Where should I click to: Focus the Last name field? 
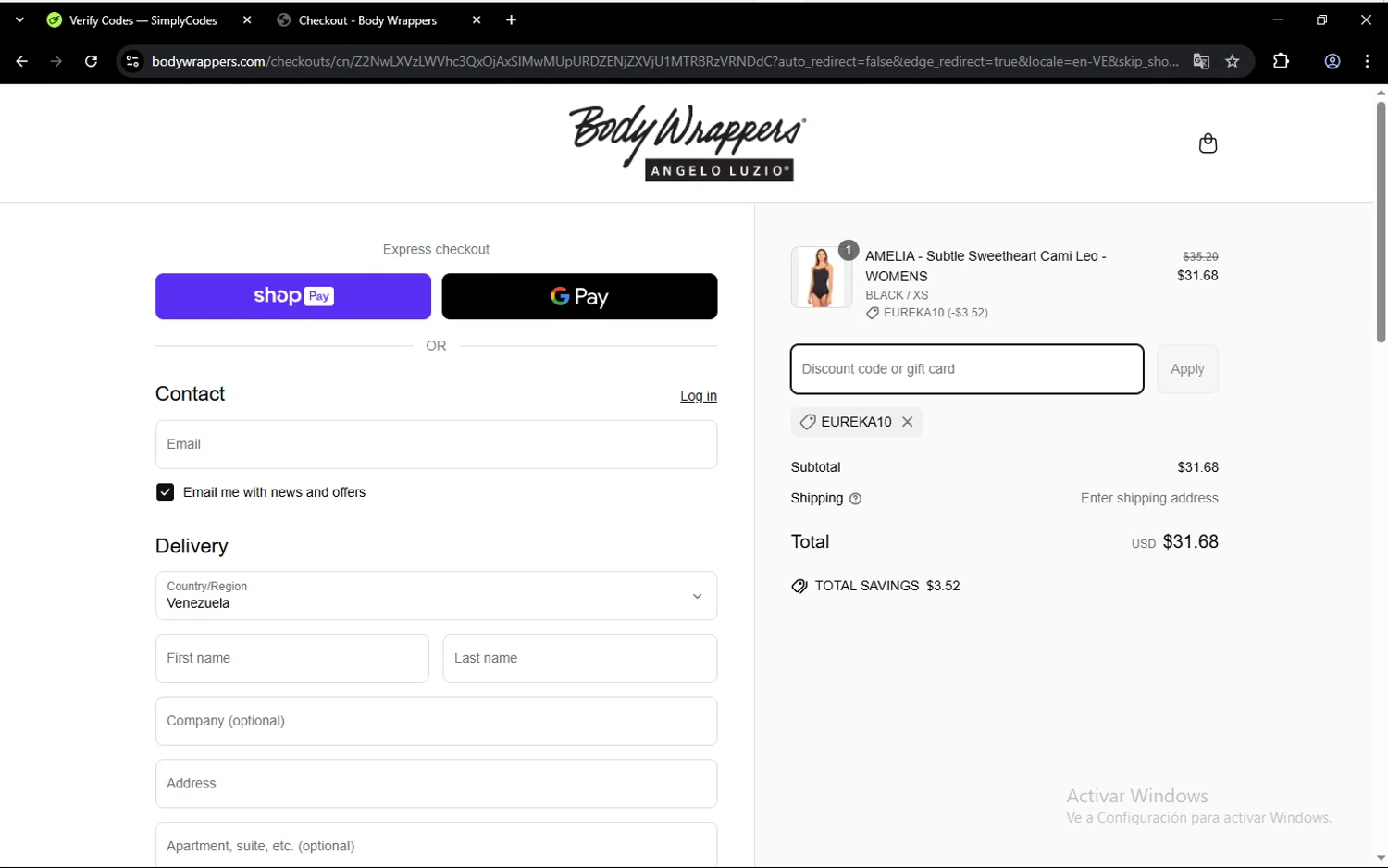click(580, 658)
